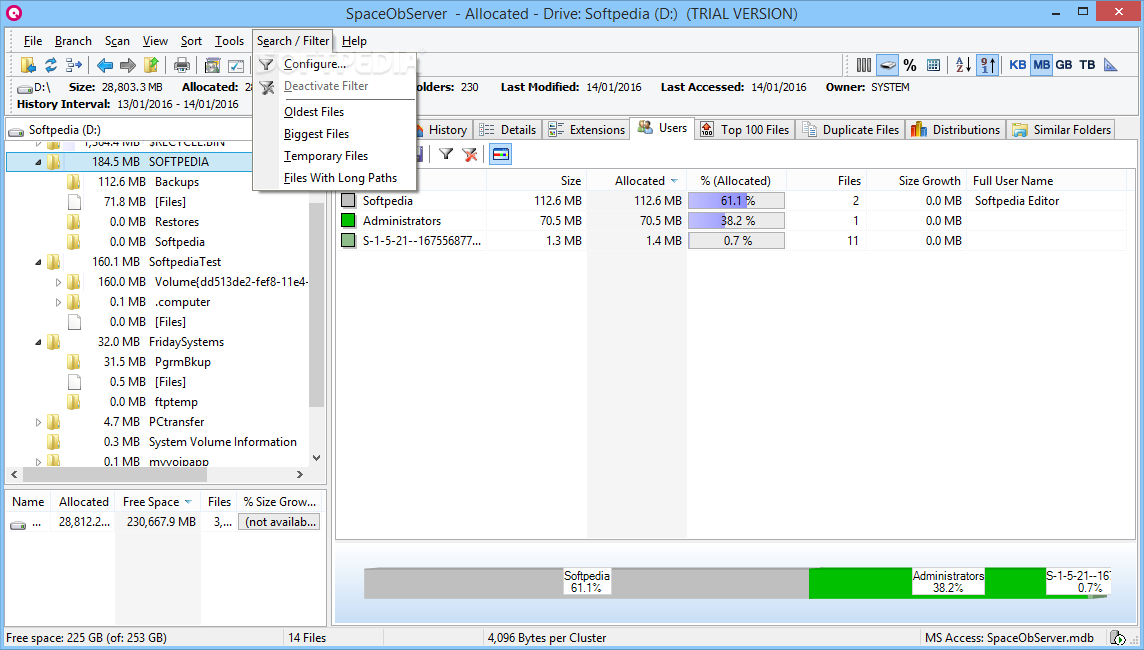Image resolution: width=1144 pixels, height=650 pixels.
Task: Open the Scan menu
Action: pyautogui.click(x=117, y=41)
